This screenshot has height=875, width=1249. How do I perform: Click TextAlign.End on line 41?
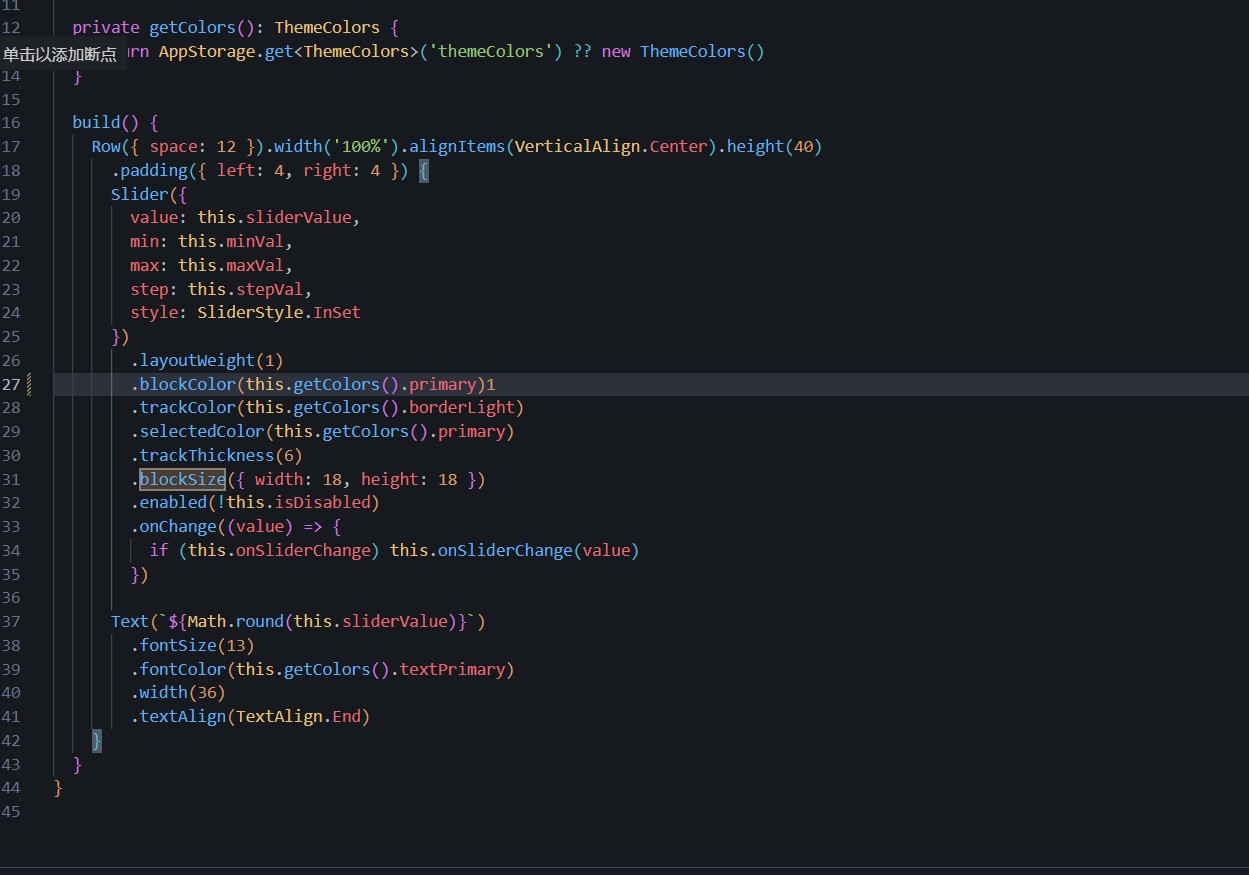pyautogui.click(x=298, y=716)
